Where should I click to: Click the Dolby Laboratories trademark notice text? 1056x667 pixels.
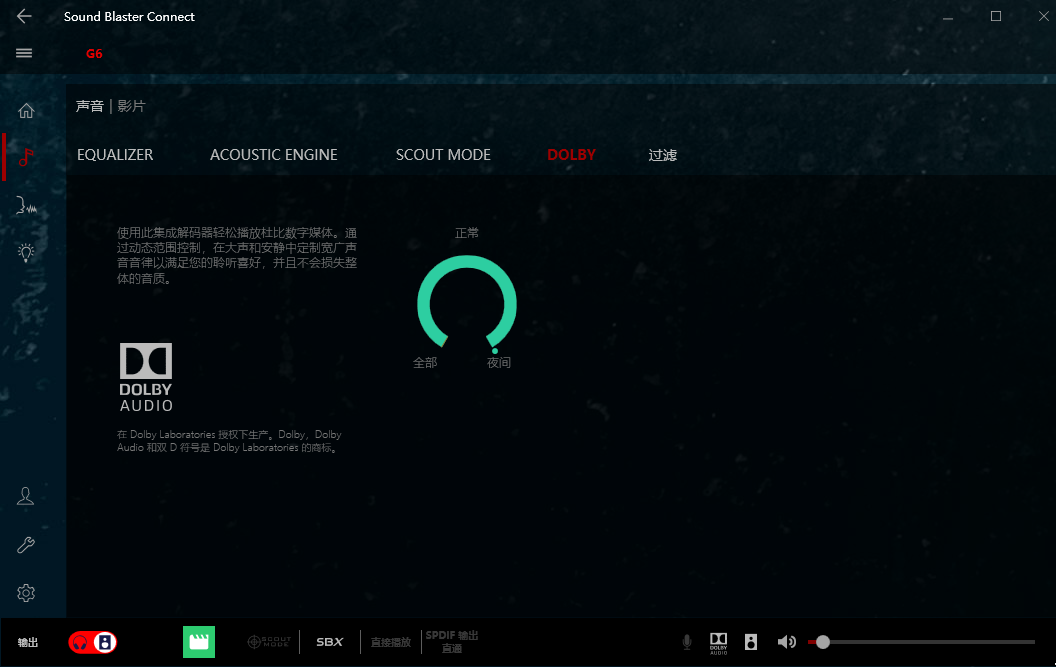(229, 441)
